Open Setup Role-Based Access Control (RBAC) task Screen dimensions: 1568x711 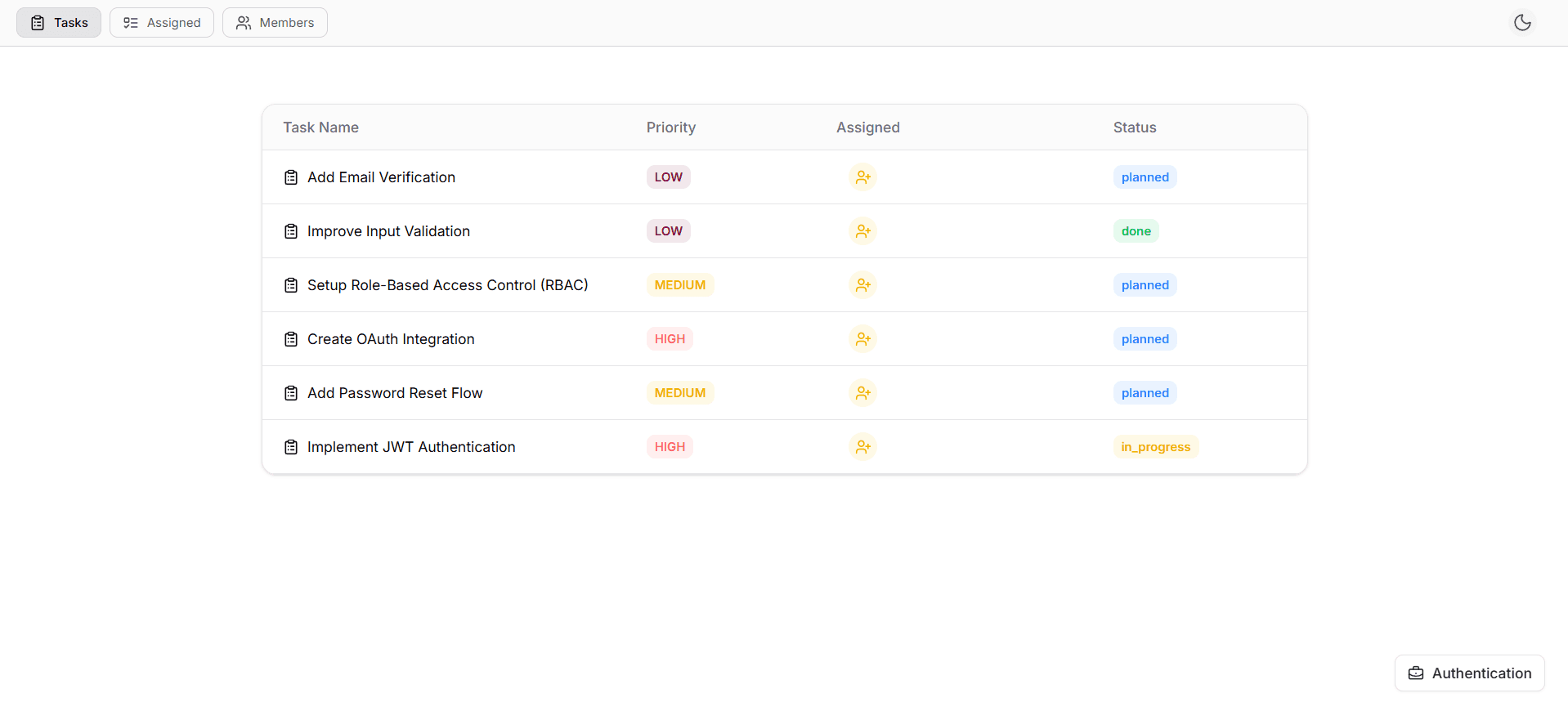coord(448,285)
